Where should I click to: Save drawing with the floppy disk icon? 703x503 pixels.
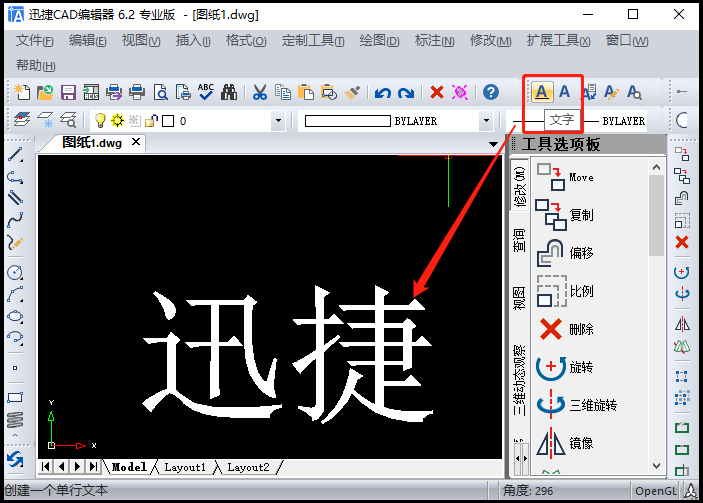pos(68,92)
